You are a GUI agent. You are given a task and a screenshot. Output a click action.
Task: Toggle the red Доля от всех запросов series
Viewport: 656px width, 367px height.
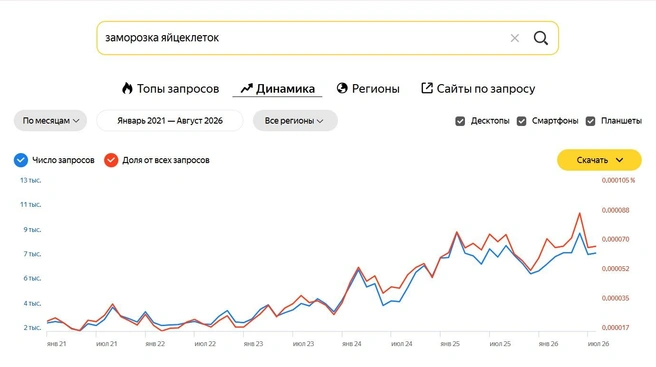click(x=111, y=160)
